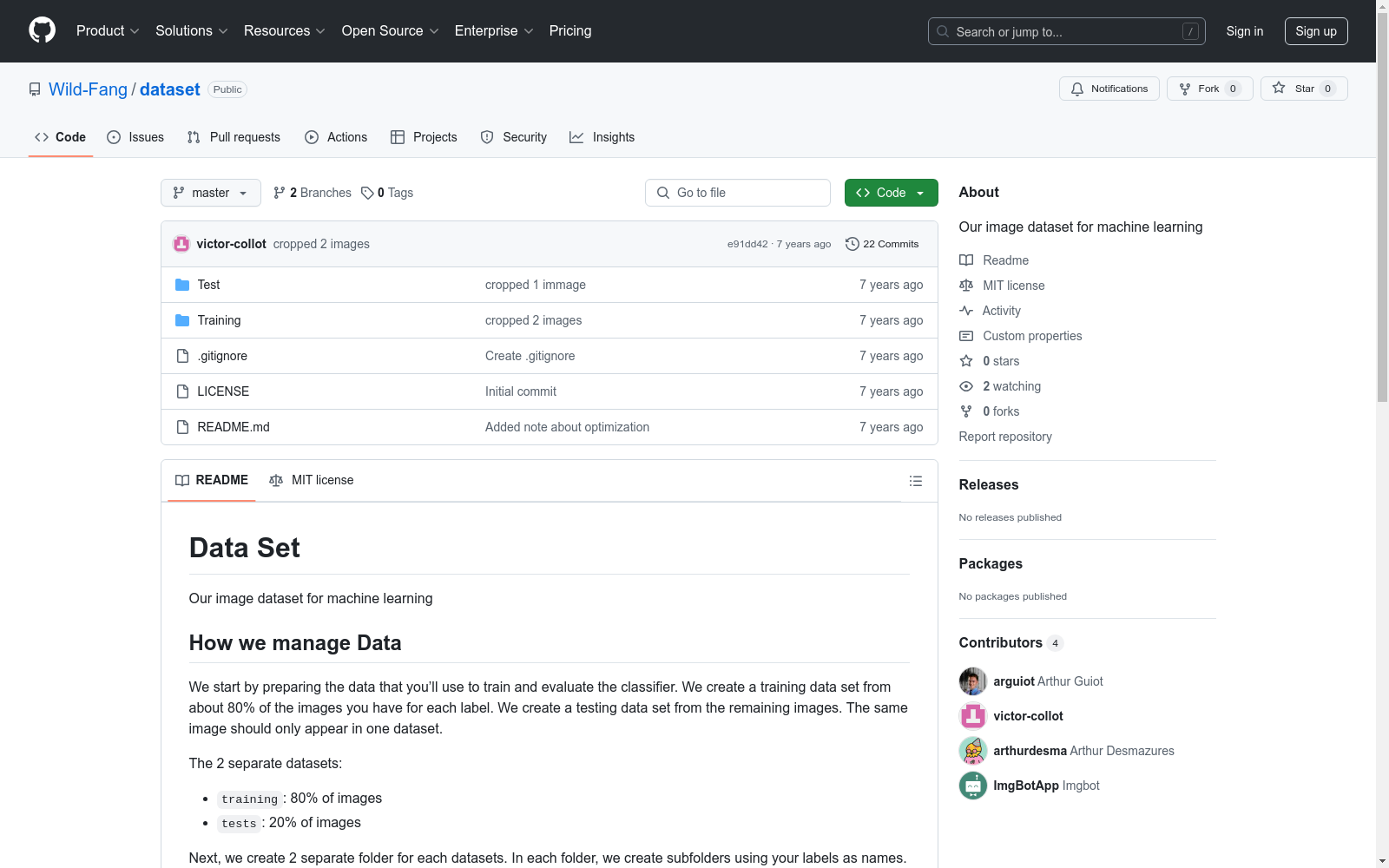Open 'Added note about optimization' commit message
The image size is (1389, 868).
coord(567,427)
